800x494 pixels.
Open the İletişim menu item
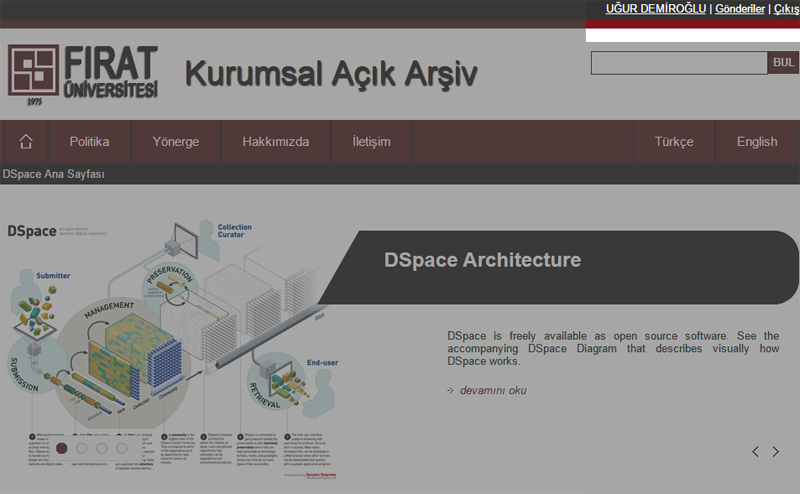(x=371, y=142)
